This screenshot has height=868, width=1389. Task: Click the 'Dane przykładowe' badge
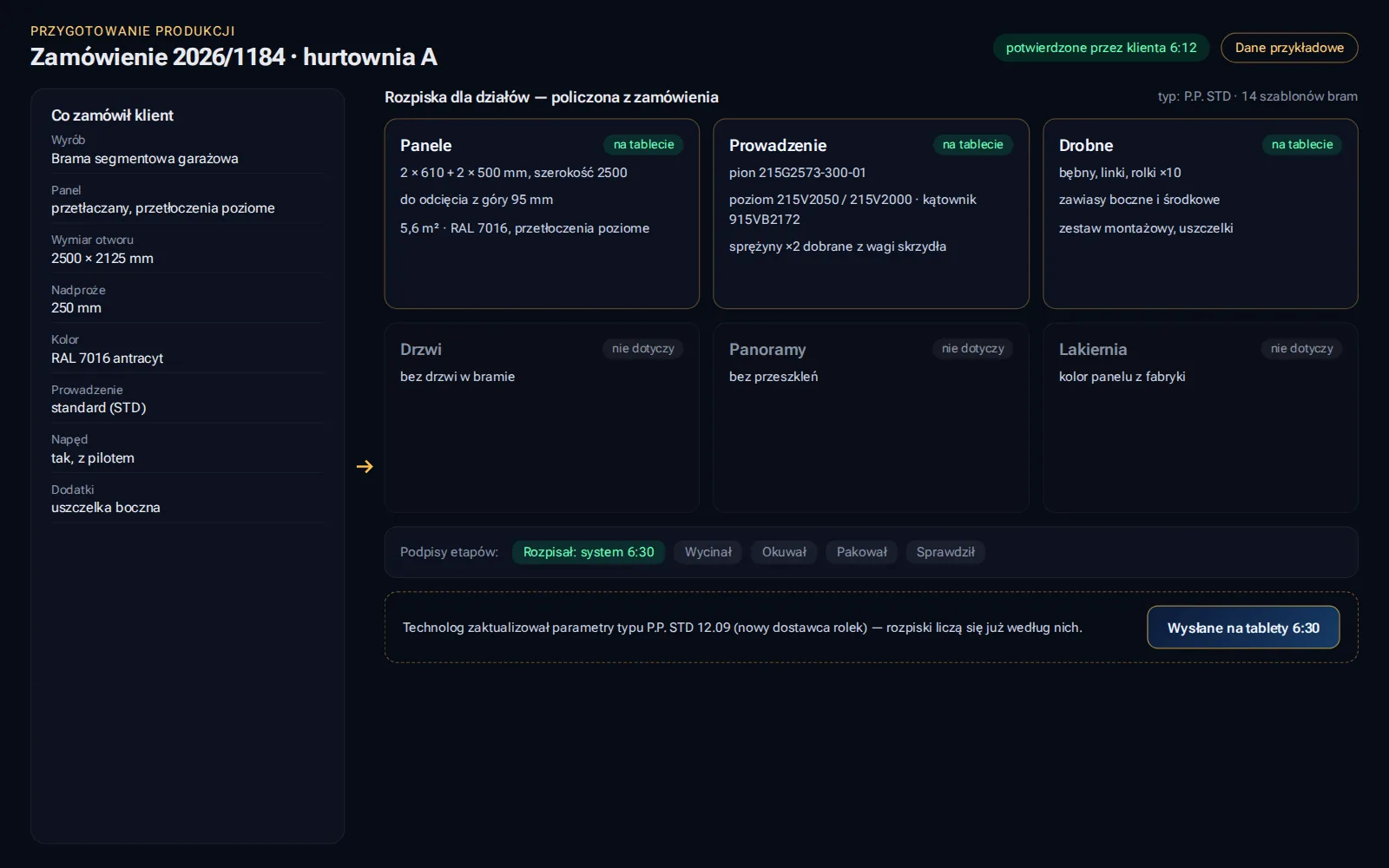pos(1289,48)
